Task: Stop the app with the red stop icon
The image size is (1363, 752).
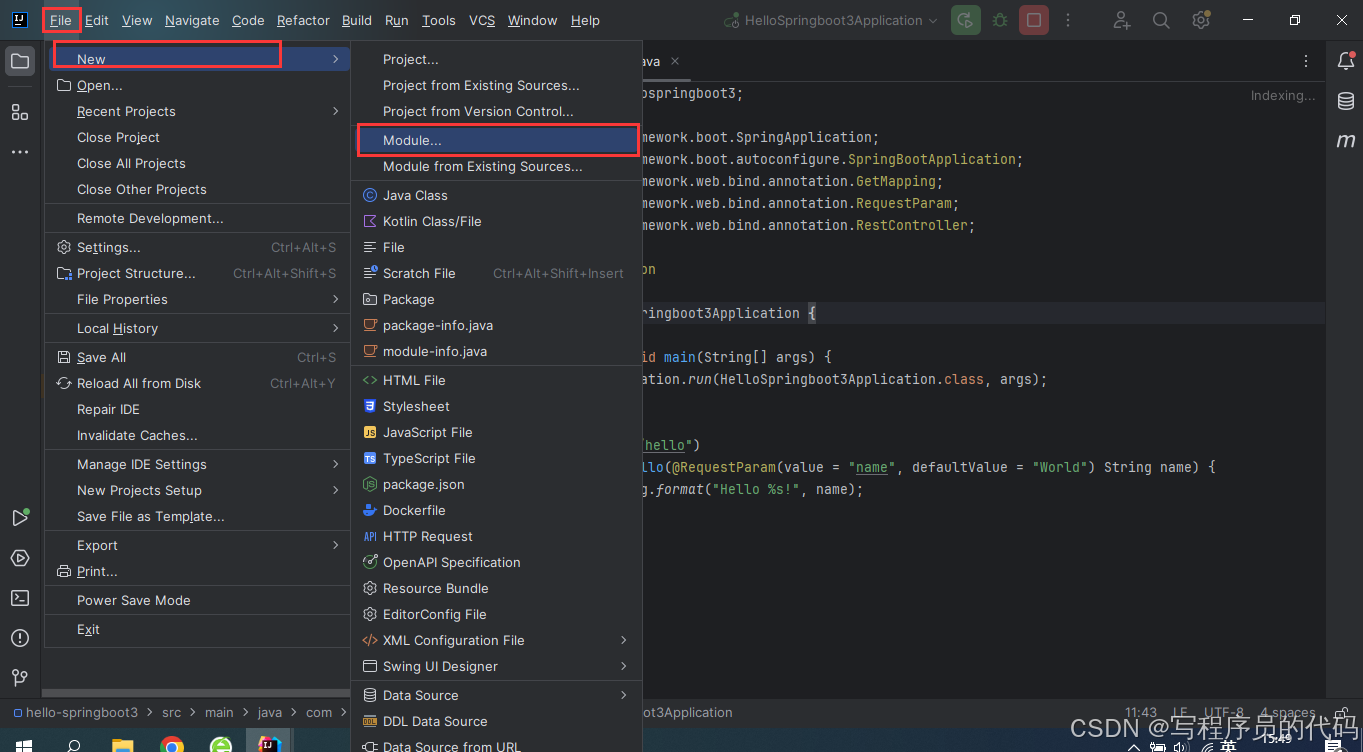Action: coord(1033,20)
